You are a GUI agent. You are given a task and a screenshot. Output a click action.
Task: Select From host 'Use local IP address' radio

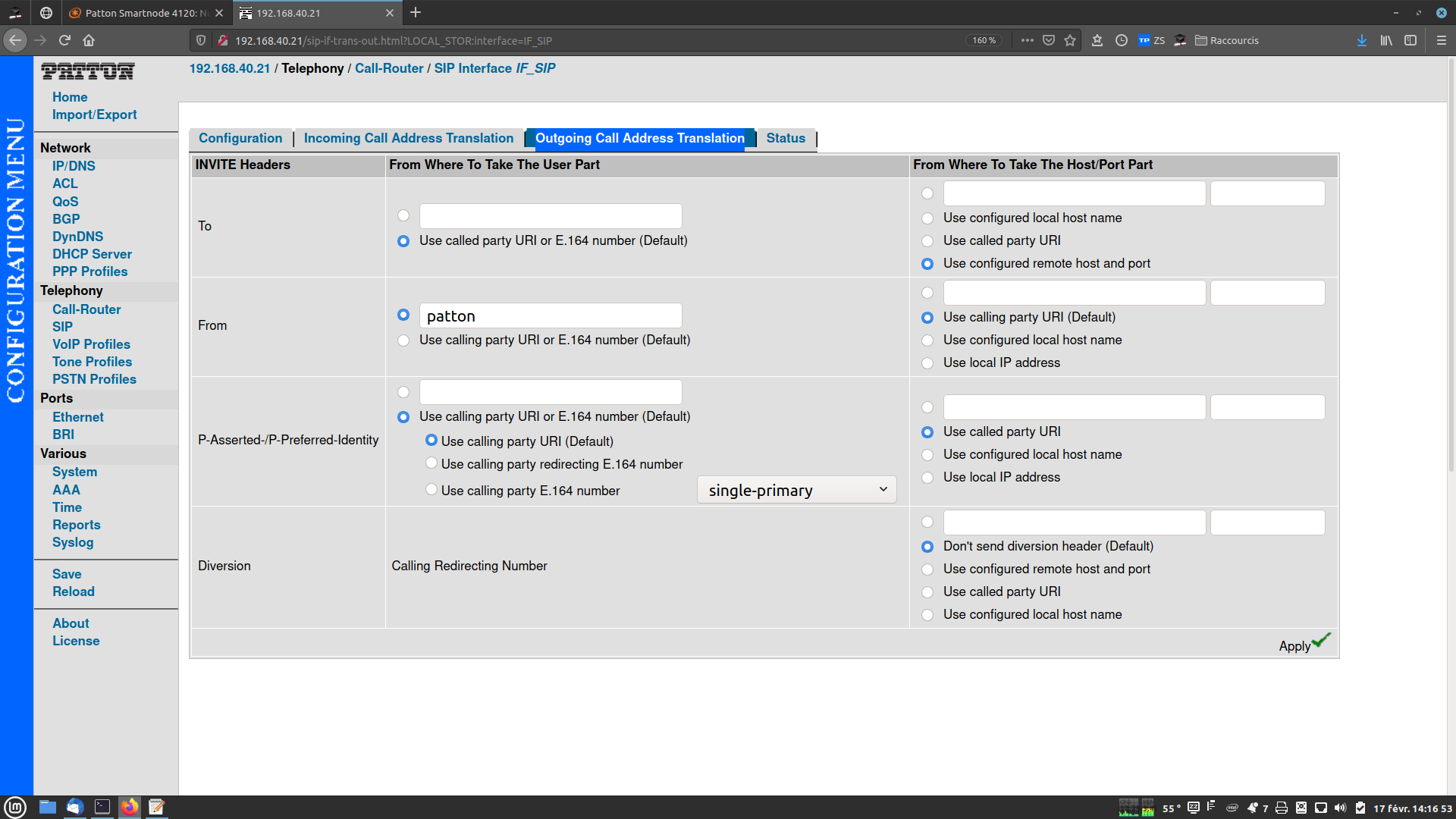click(927, 363)
